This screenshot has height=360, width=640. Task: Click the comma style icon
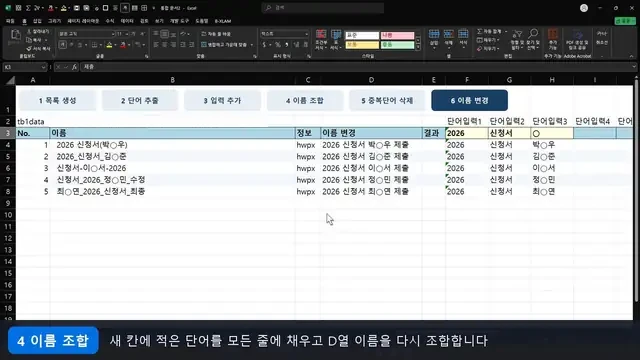click(287, 44)
